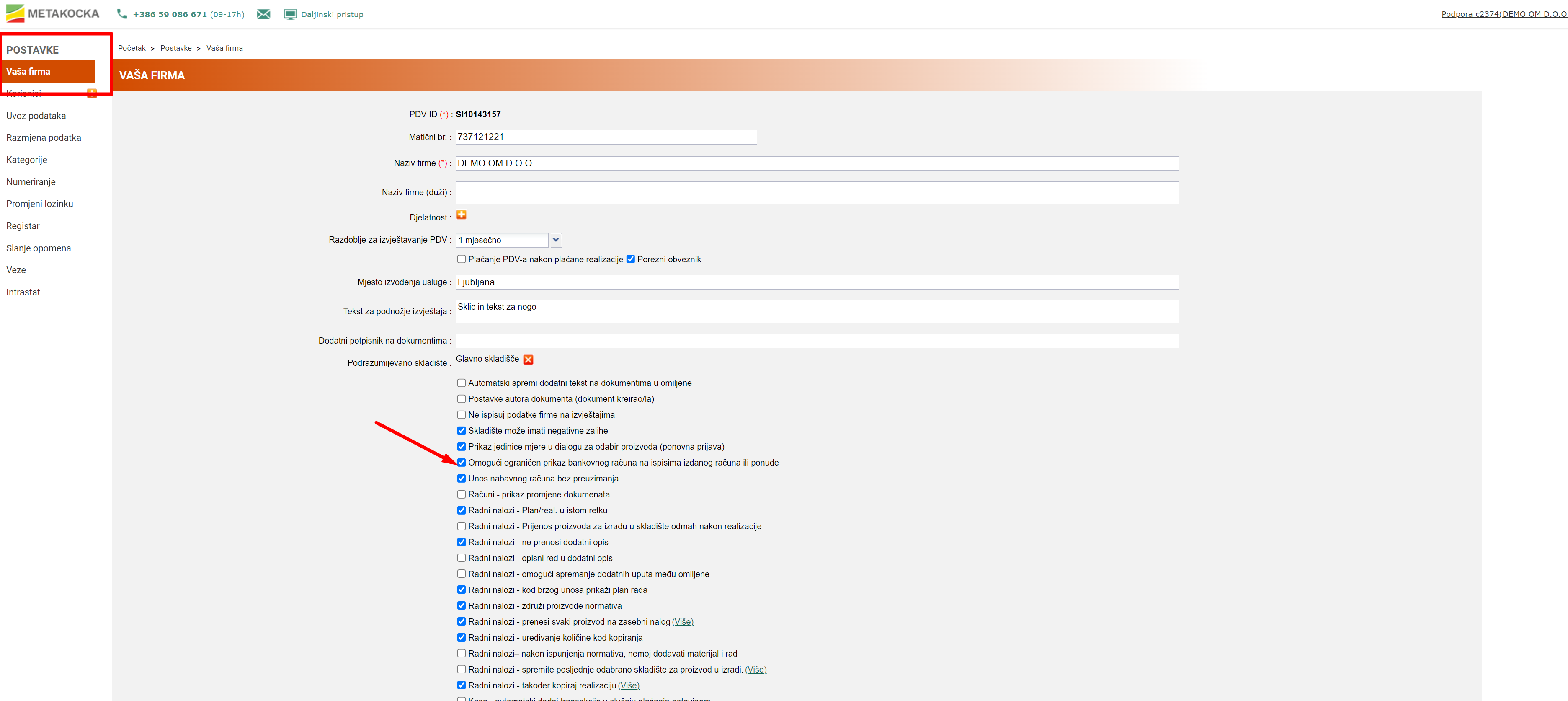Image resolution: width=1568 pixels, height=701 pixels.
Task: Add Djelatnost with orange plus icon
Action: [462, 215]
